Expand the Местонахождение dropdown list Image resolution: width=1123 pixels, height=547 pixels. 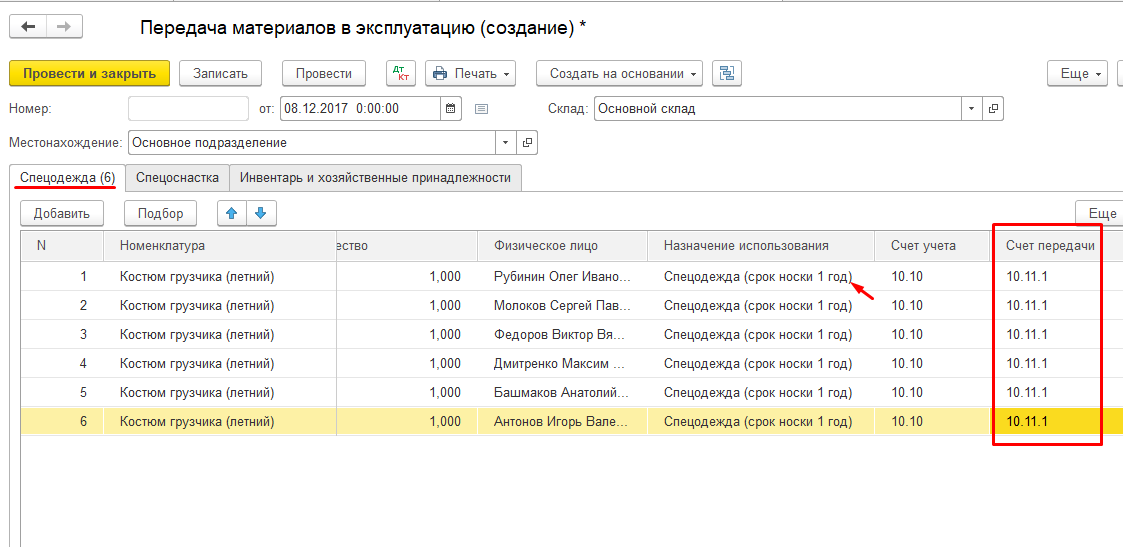click(506, 142)
